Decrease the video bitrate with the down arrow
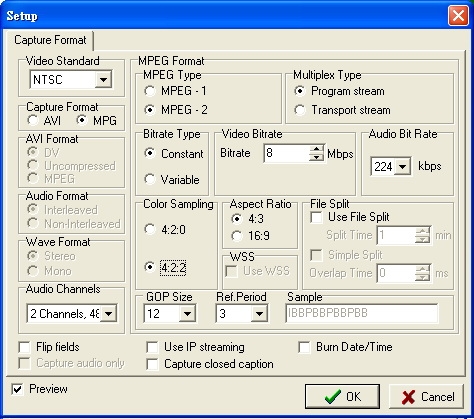474x419 pixels. pos(316,157)
